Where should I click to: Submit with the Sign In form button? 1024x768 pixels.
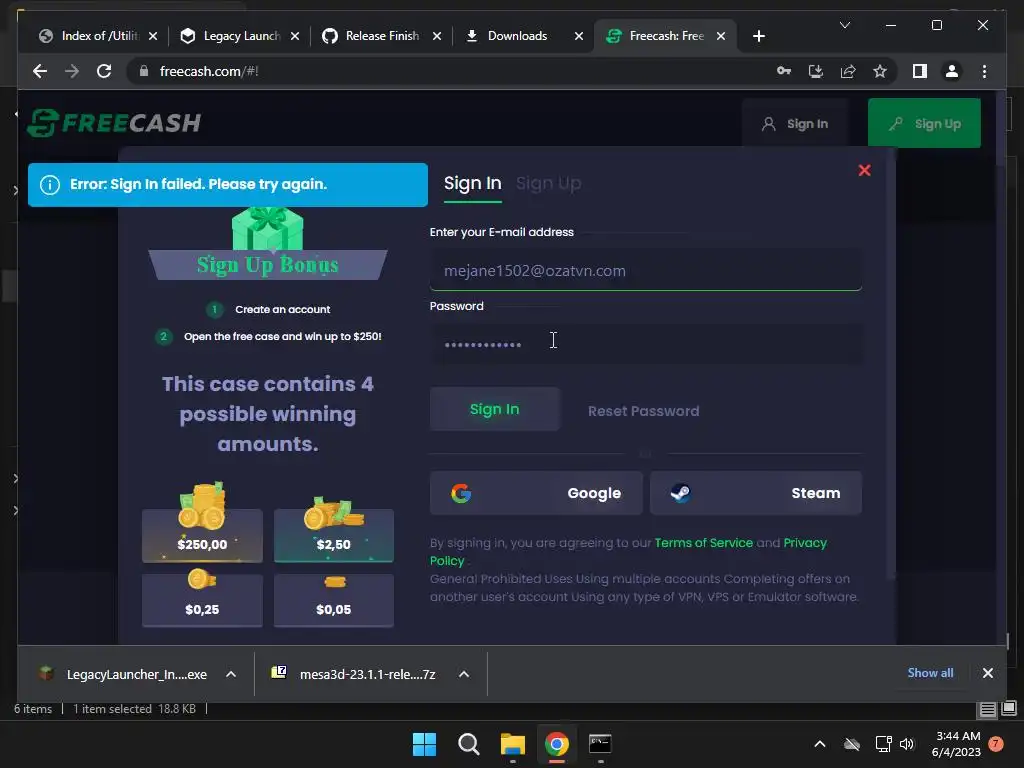point(494,409)
